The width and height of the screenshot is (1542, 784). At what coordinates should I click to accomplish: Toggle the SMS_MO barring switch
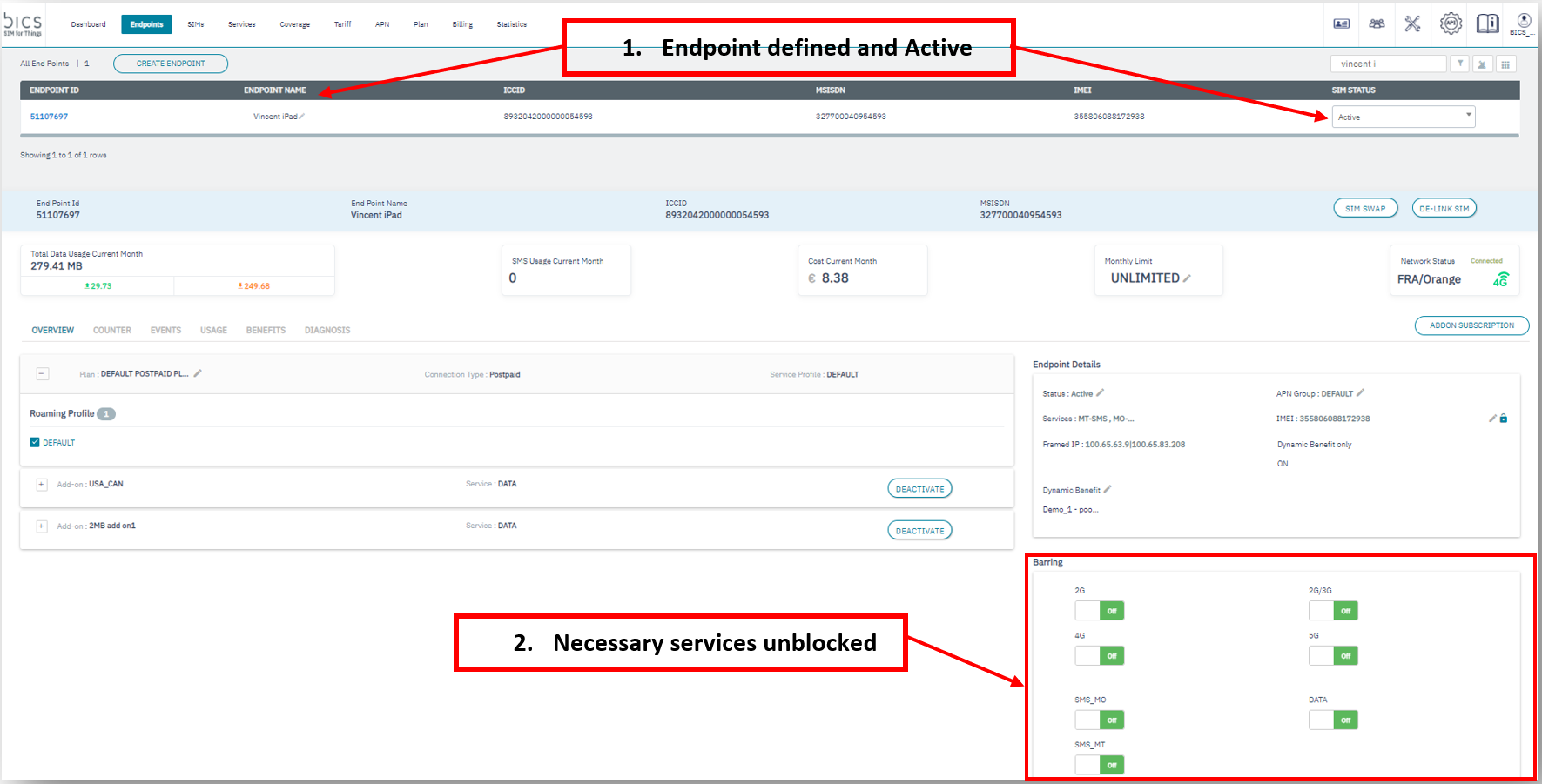point(1099,720)
